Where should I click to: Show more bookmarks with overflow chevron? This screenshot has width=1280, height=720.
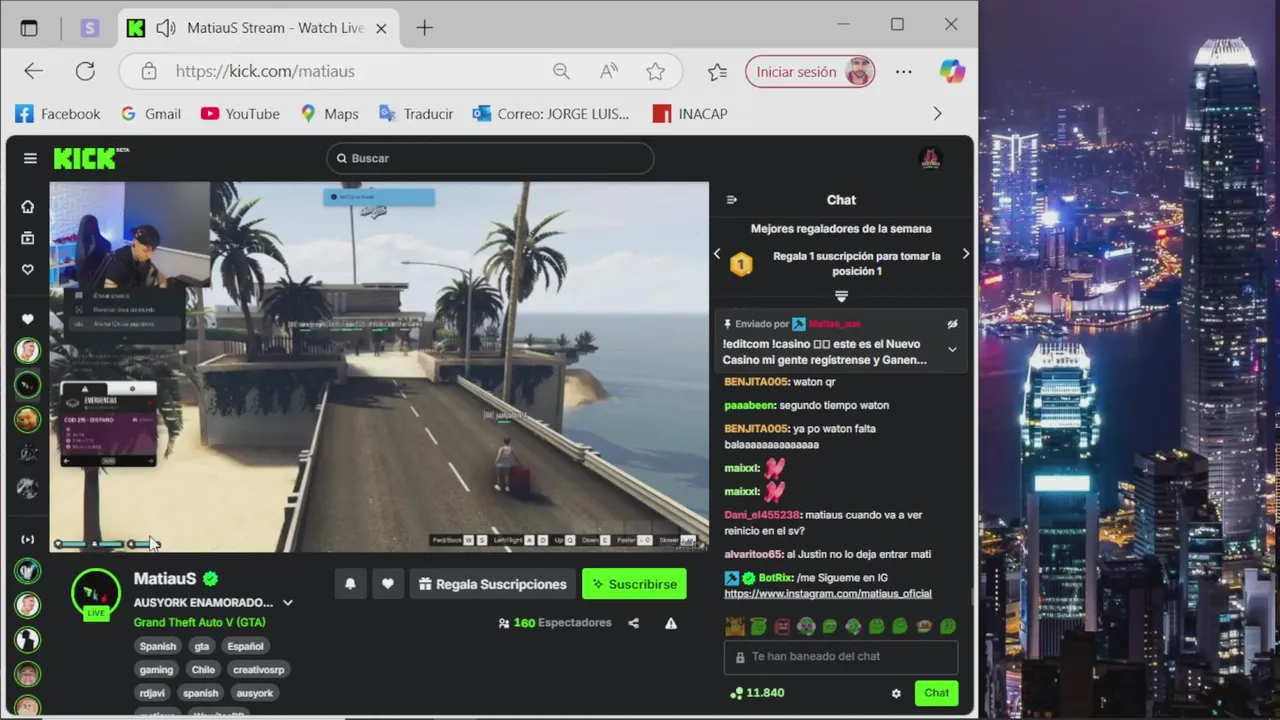coord(937,114)
